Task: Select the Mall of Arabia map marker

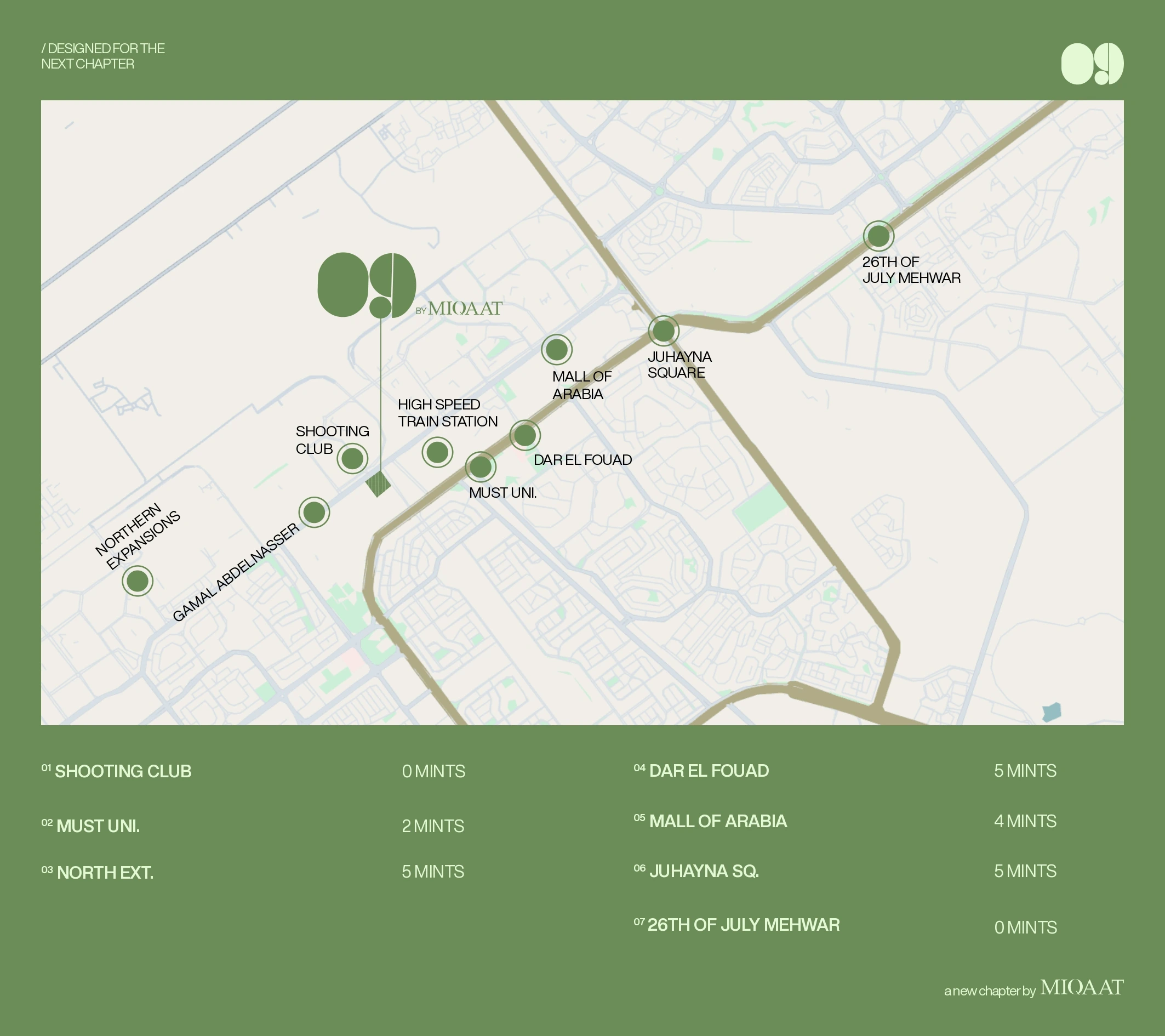Action: pyautogui.click(x=556, y=350)
